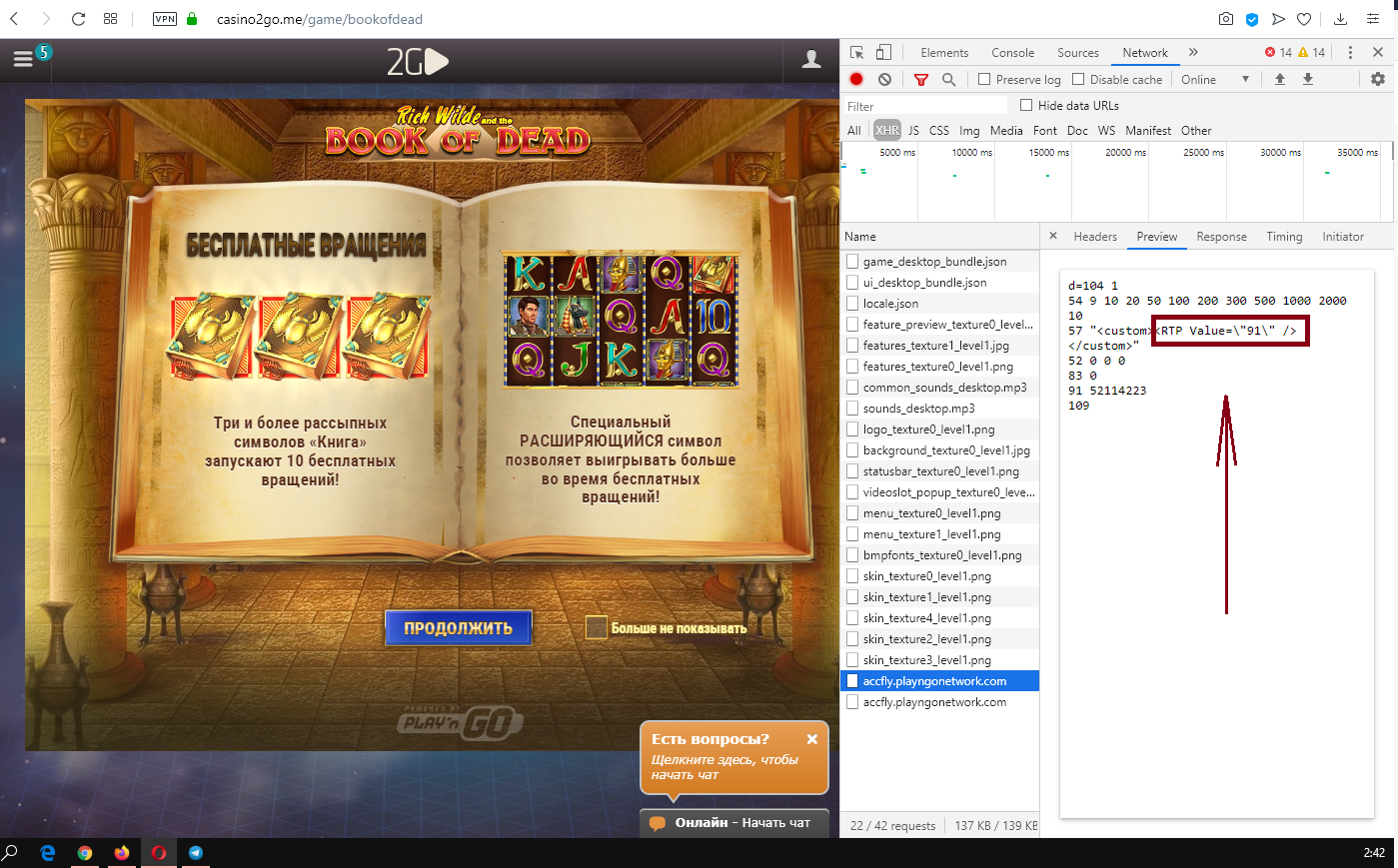Viewport: 1398px width, 868px height.
Task: Click the errors count badge 14
Action: coord(1278,52)
